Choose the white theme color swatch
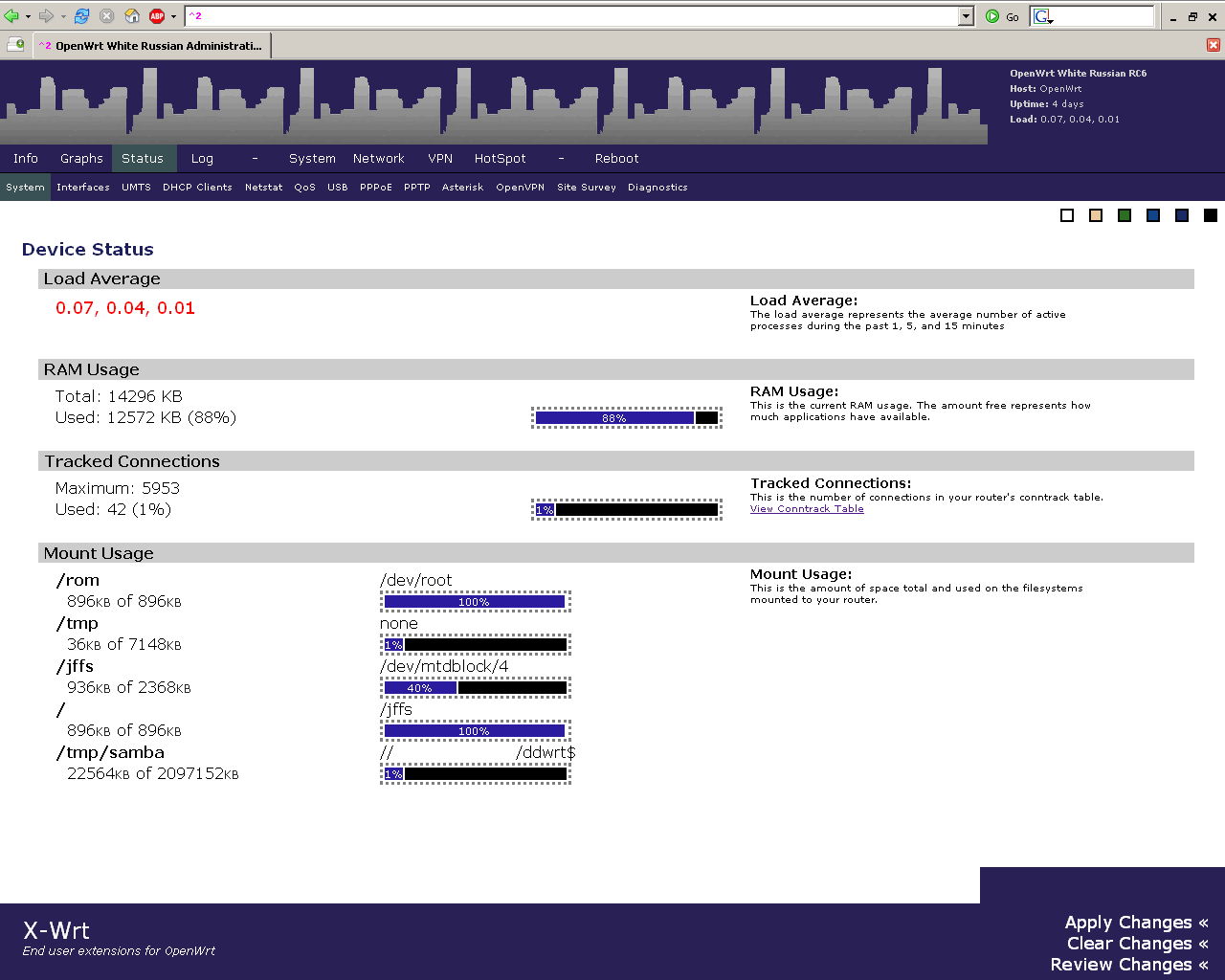 click(1067, 215)
